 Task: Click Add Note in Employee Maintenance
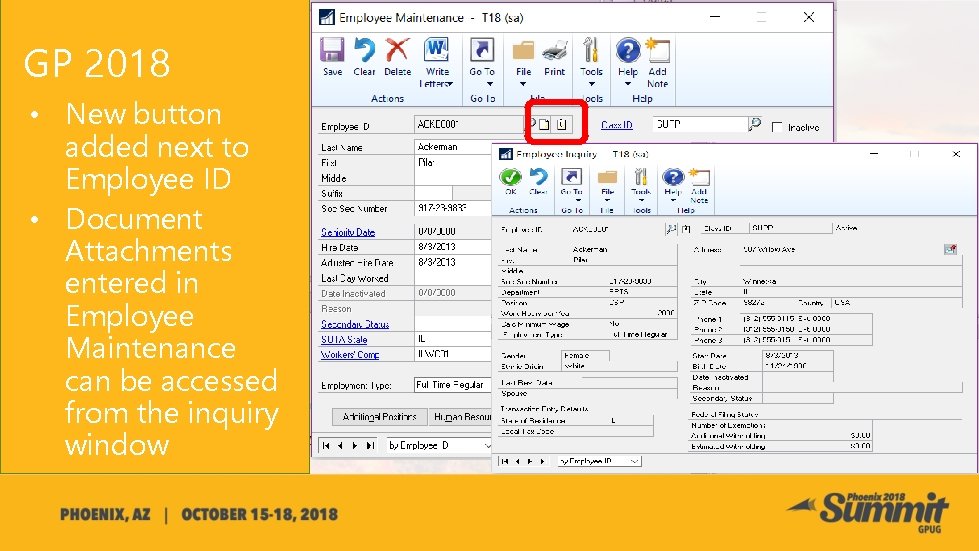pyautogui.click(x=657, y=61)
